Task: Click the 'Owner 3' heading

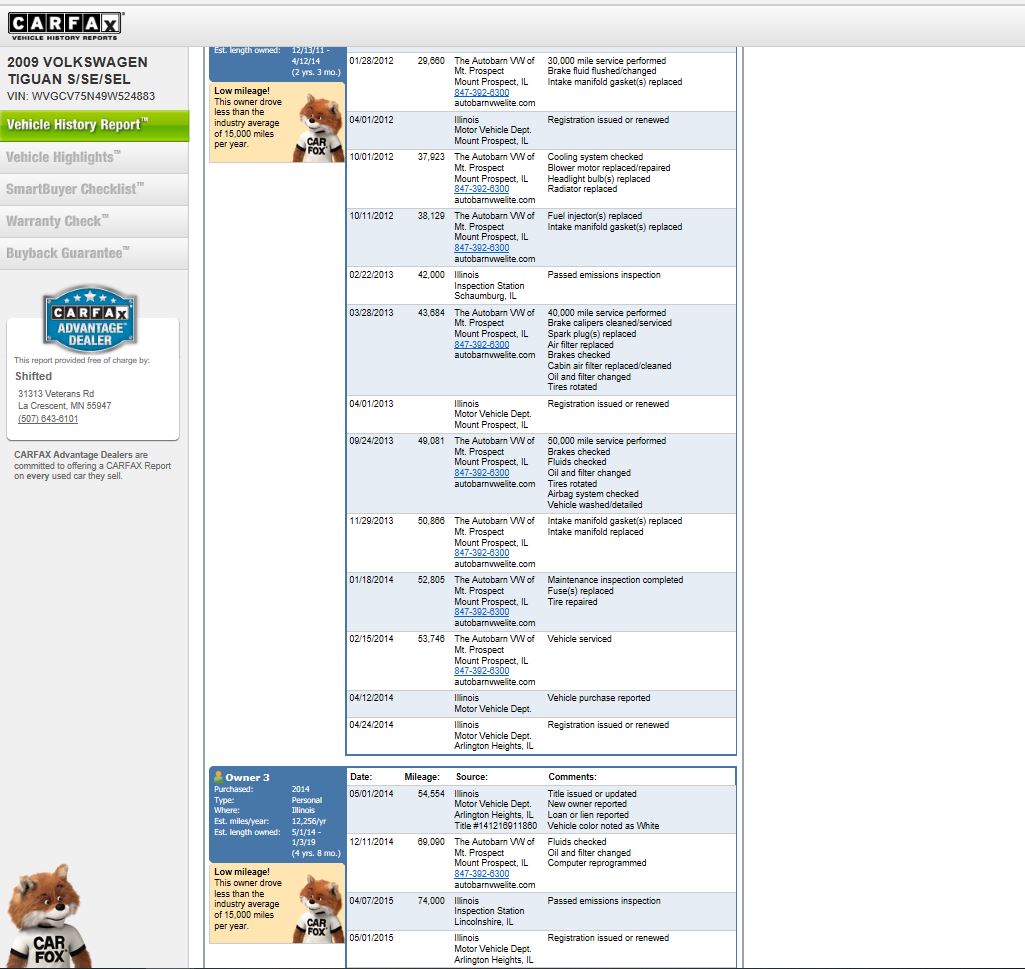Action: click(x=247, y=777)
